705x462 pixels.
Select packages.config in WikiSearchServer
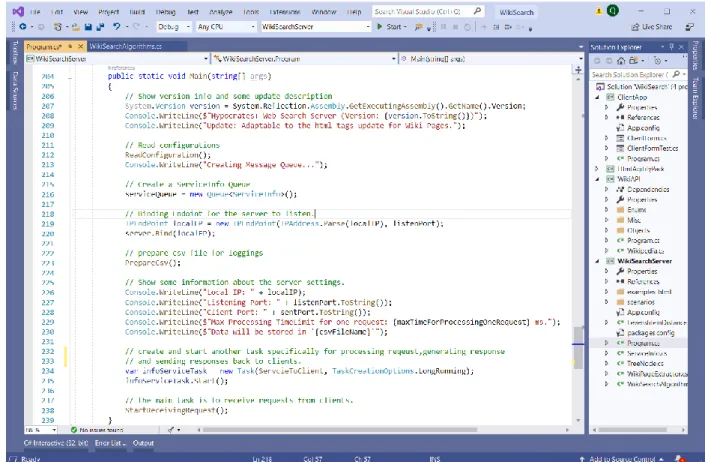[651, 333]
